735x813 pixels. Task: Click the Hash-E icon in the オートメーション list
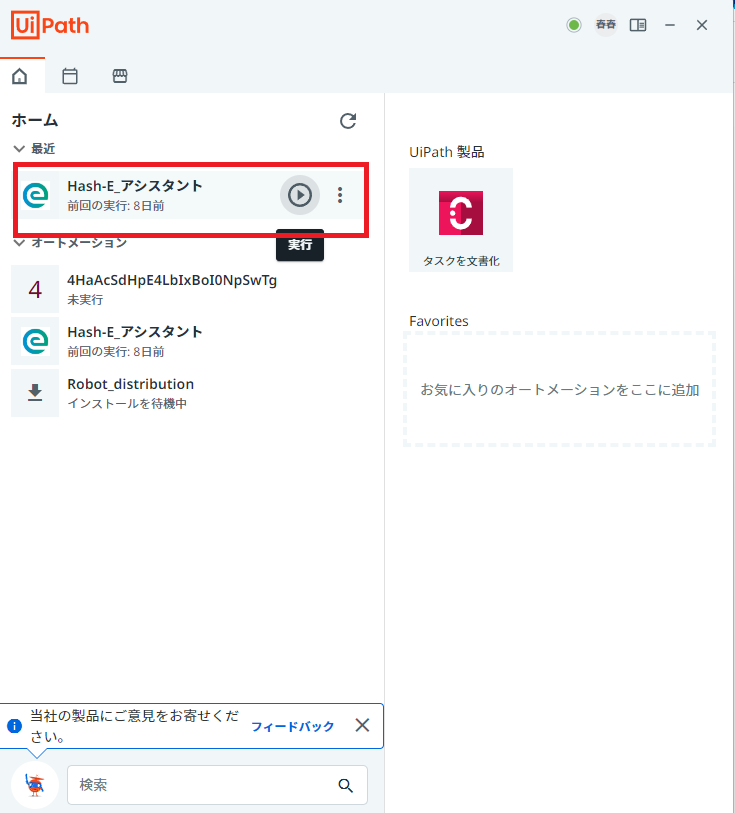tap(35, 341)
